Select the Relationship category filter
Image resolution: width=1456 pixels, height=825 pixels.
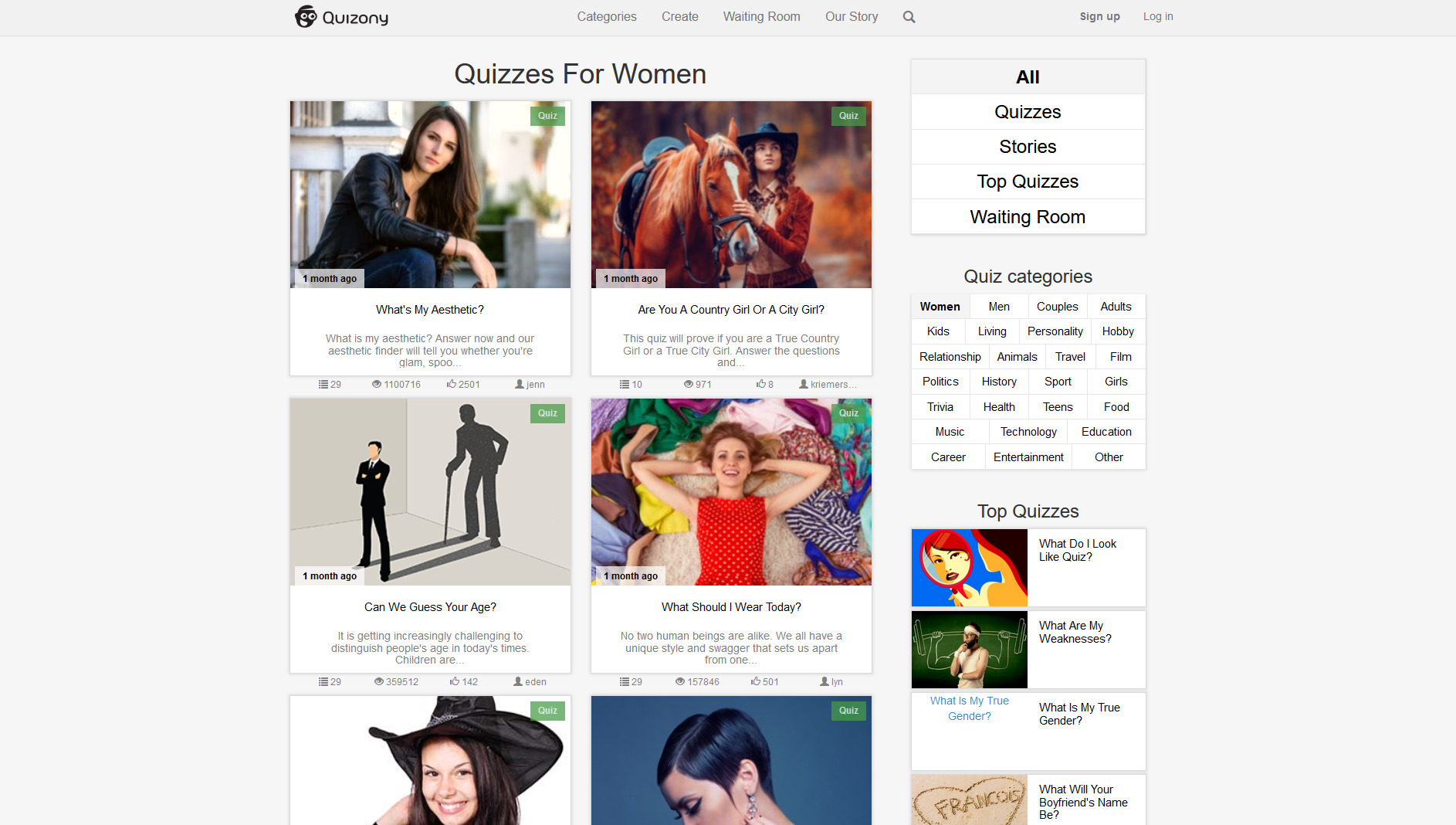point(950,356)
